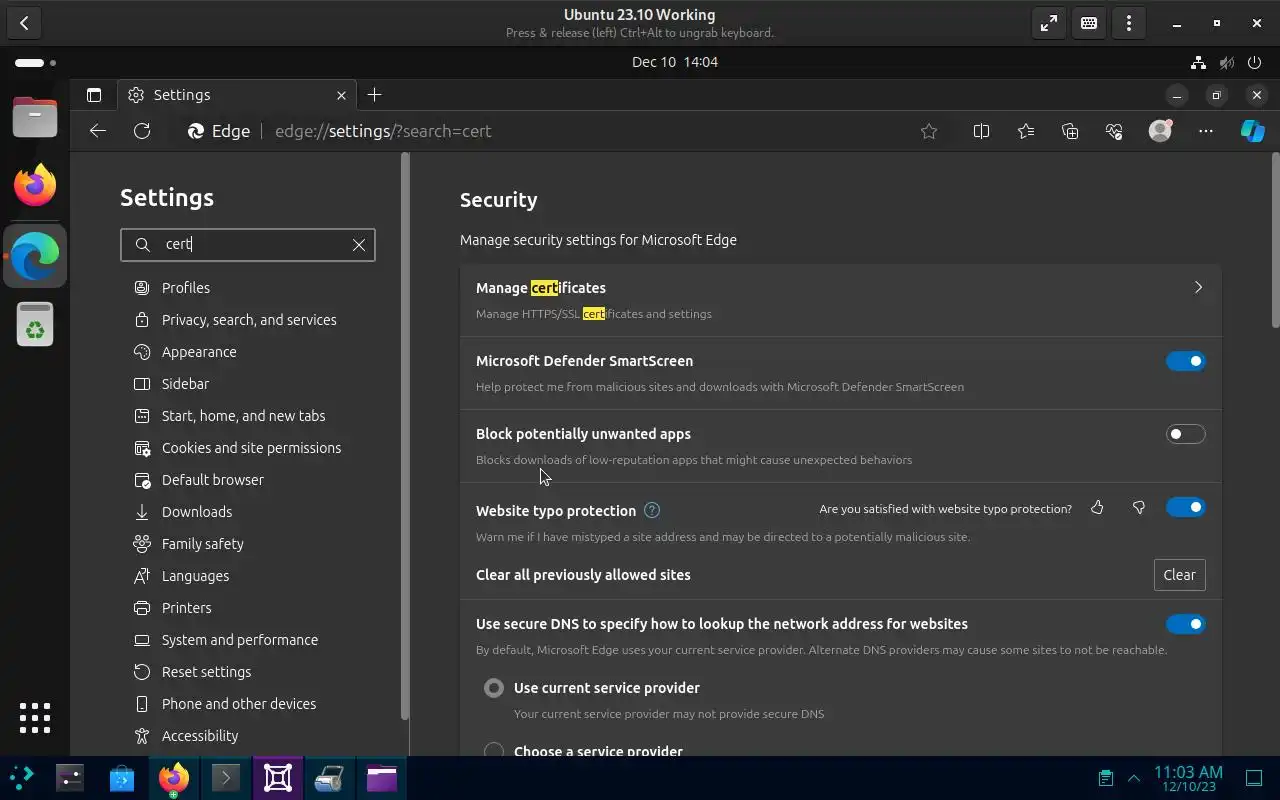Open the power icon in the top bar

(x=1255, y=62)
